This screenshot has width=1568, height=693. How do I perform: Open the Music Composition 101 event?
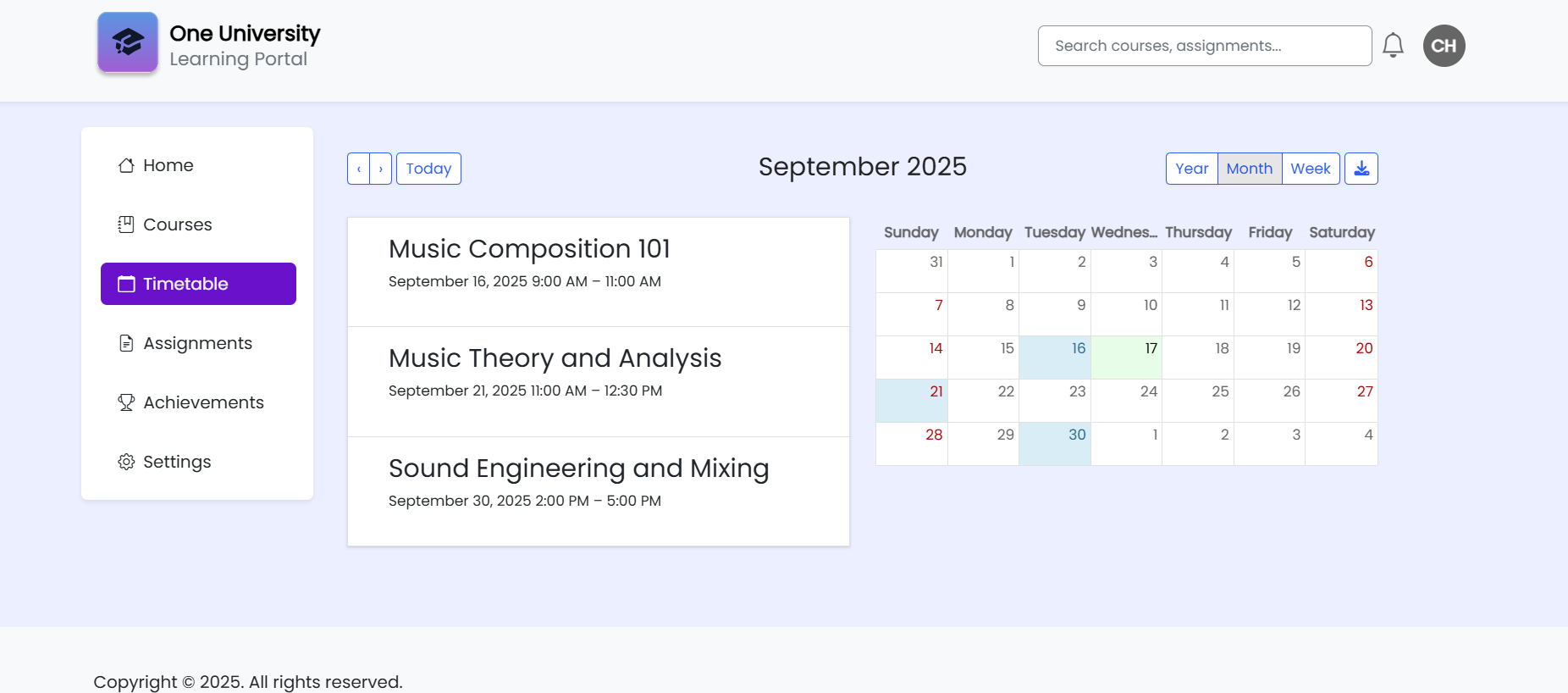(x=529, y=249)
